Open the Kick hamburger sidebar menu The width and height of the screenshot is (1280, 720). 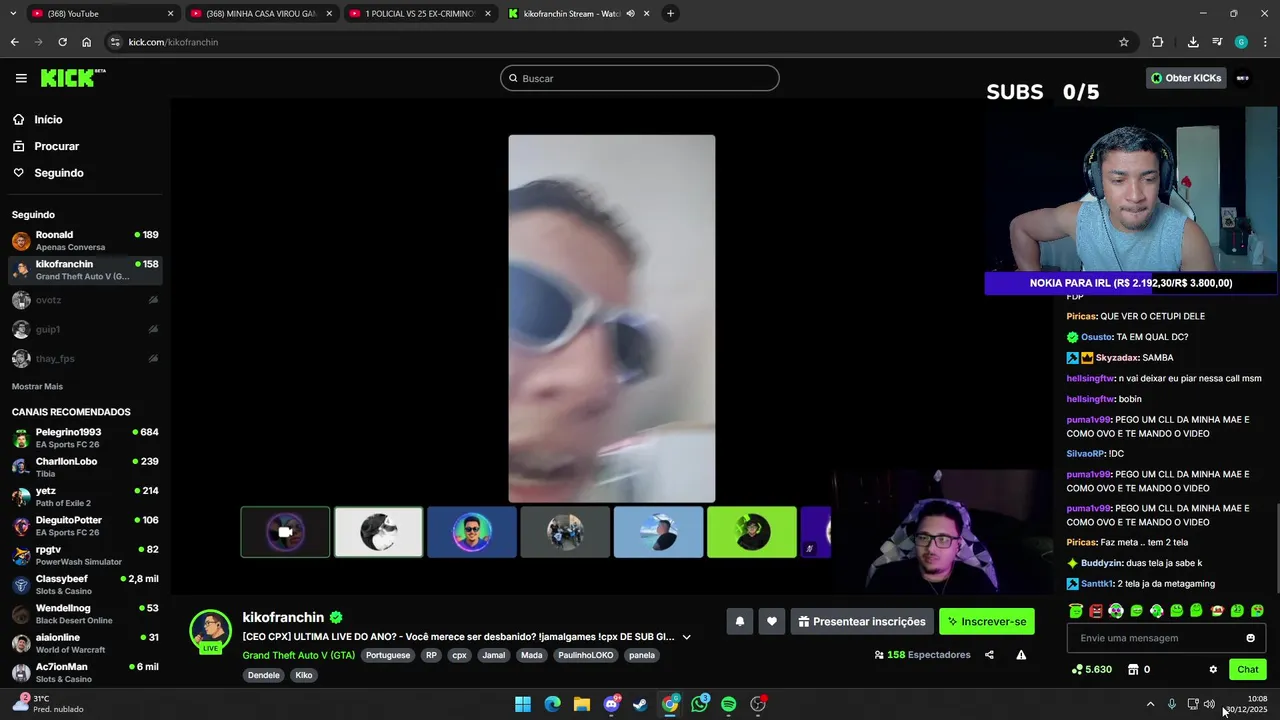click(x=21, y=78)
